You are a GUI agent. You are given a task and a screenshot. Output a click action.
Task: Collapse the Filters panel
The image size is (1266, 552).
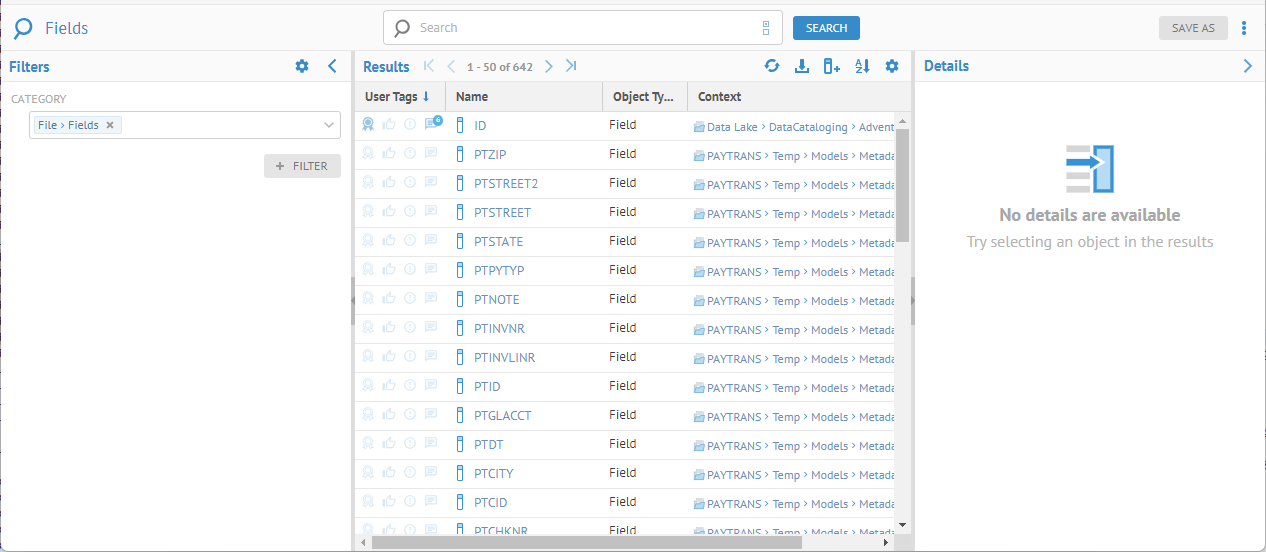[x=333, y=66]
